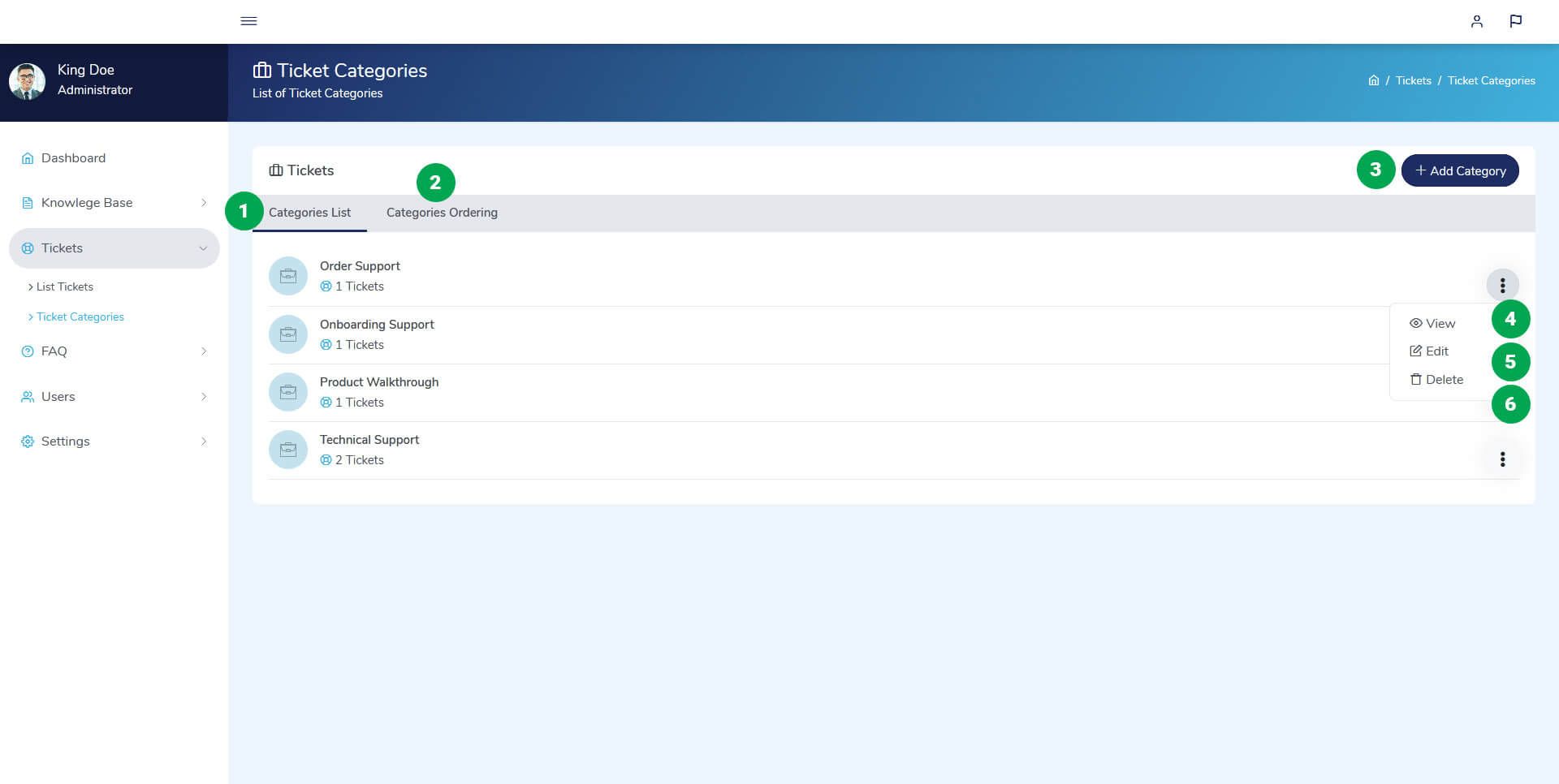Click the Onboarding Support category icon
Image resolution: width=1559 pixels, height=784 pixels.
(288, 334)
